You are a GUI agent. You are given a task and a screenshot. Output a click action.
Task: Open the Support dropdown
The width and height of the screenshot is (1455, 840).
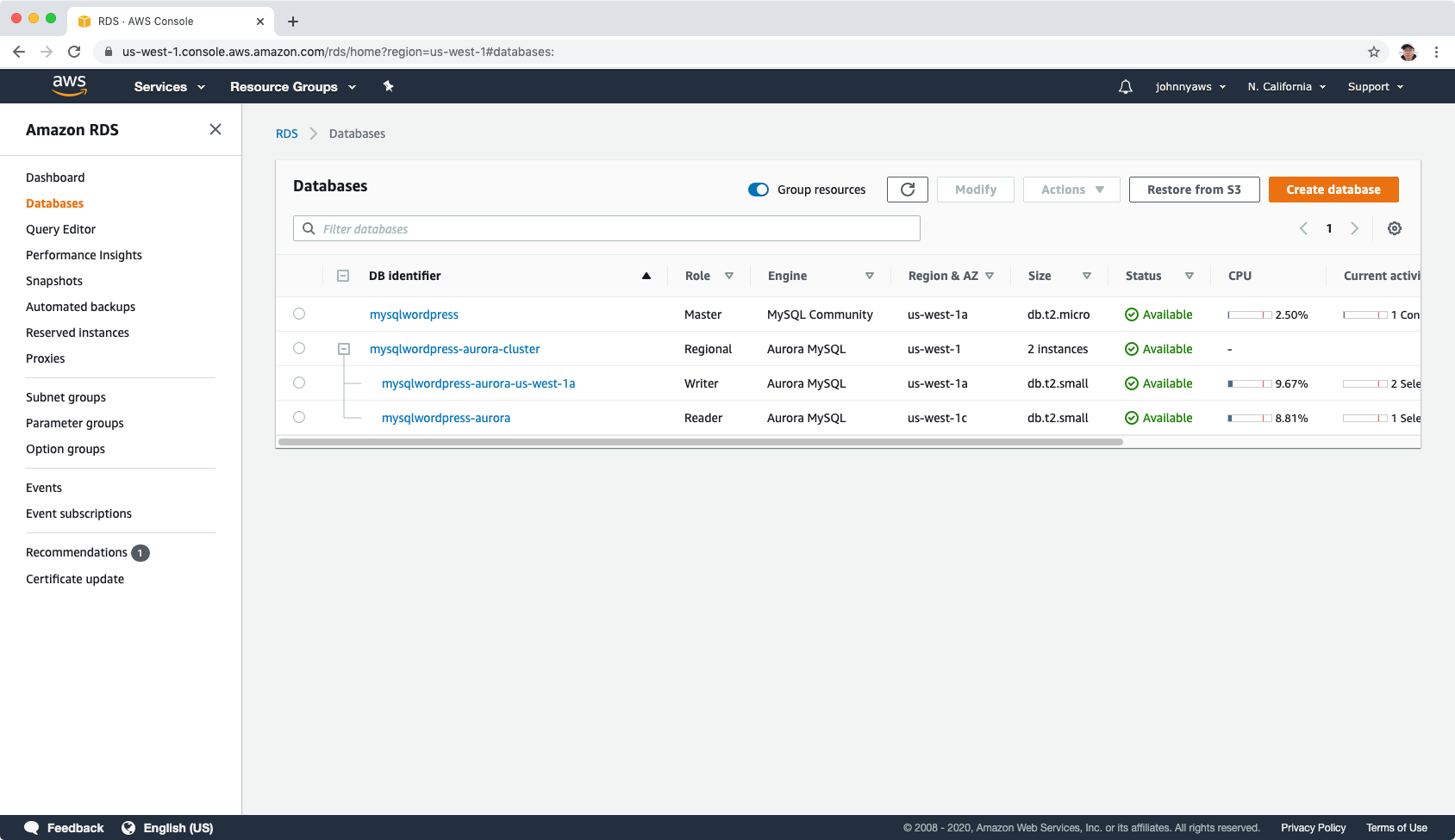pos(1376,87)
